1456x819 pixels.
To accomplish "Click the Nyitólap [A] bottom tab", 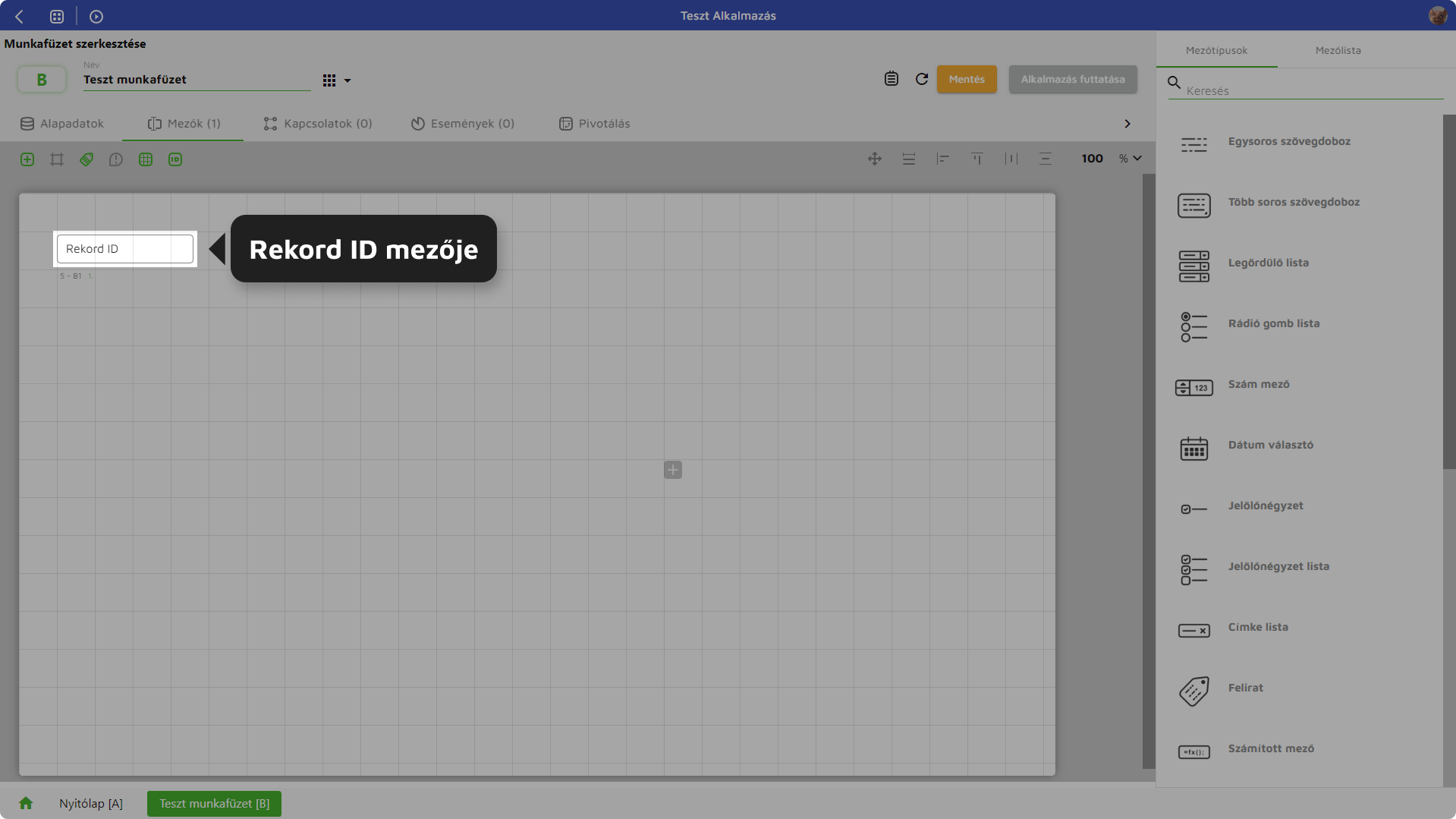I will (91, 803).
